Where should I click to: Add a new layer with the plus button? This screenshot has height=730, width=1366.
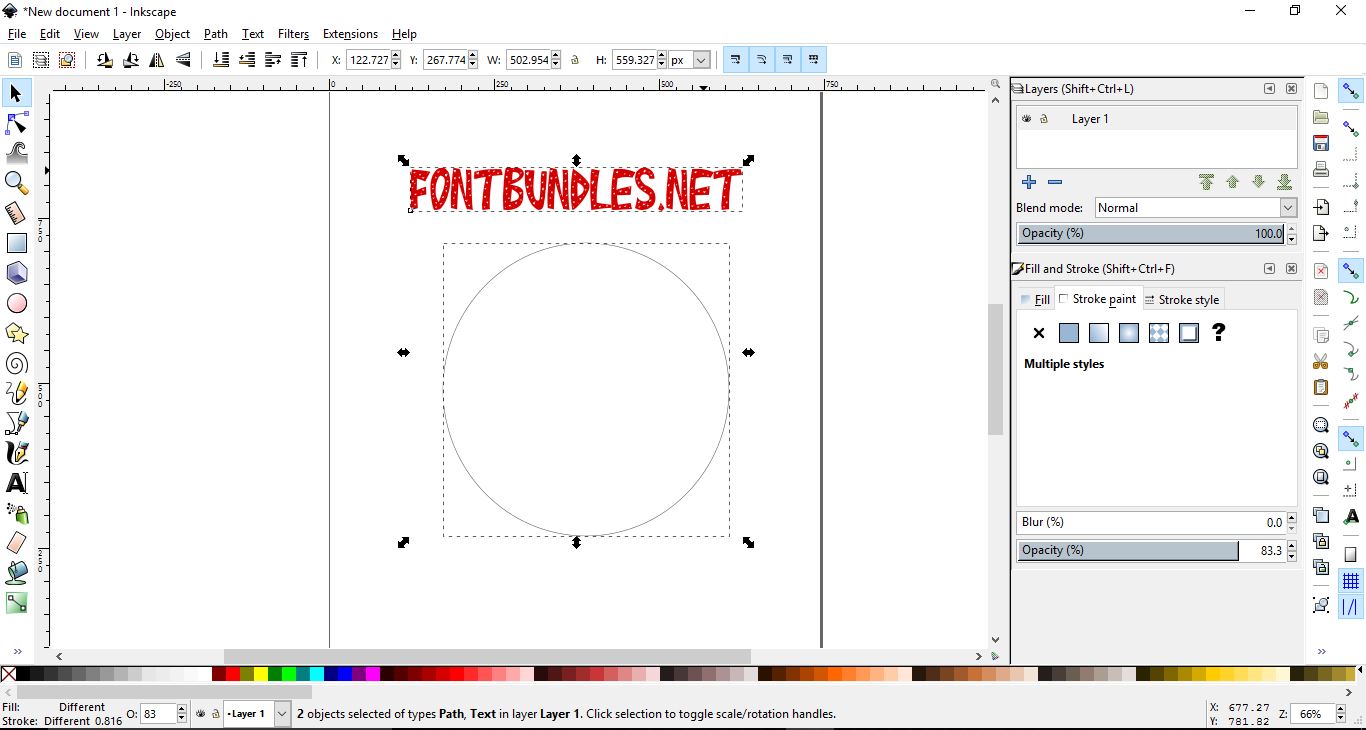pyautogui.click(x=1029, y=182)
